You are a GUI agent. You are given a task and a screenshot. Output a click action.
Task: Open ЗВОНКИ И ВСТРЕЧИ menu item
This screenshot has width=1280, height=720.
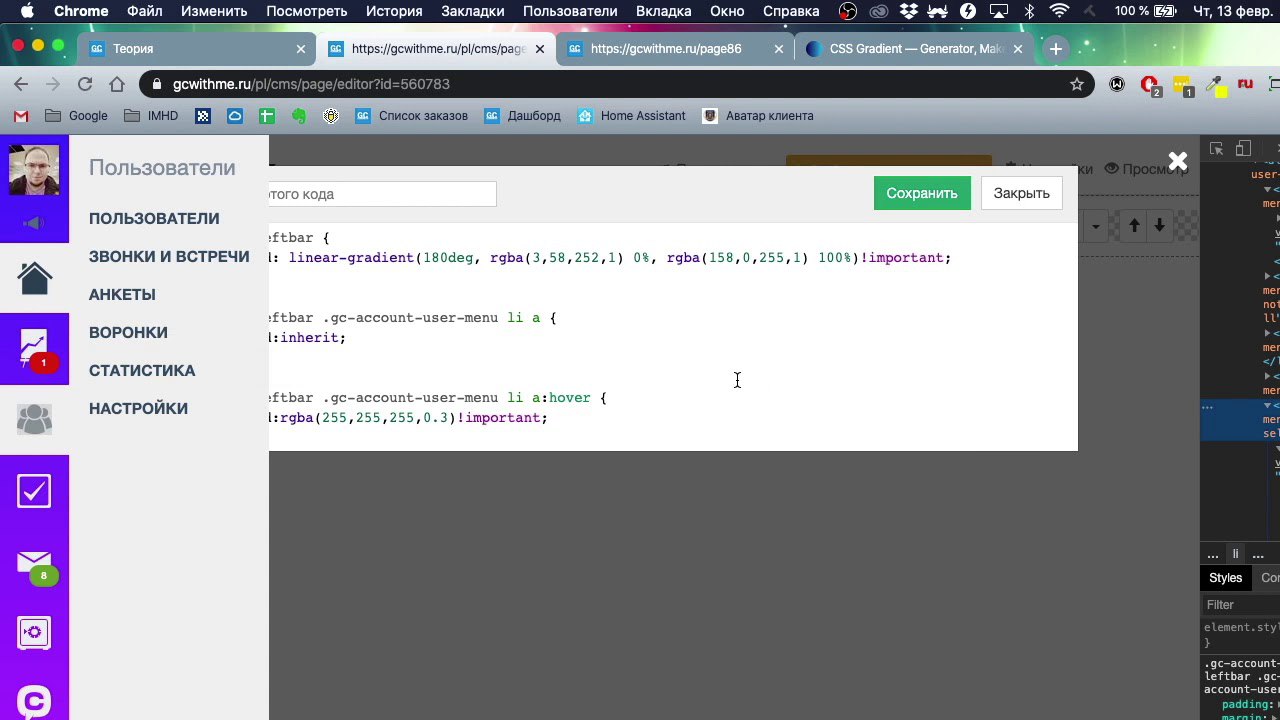point(169,256)
